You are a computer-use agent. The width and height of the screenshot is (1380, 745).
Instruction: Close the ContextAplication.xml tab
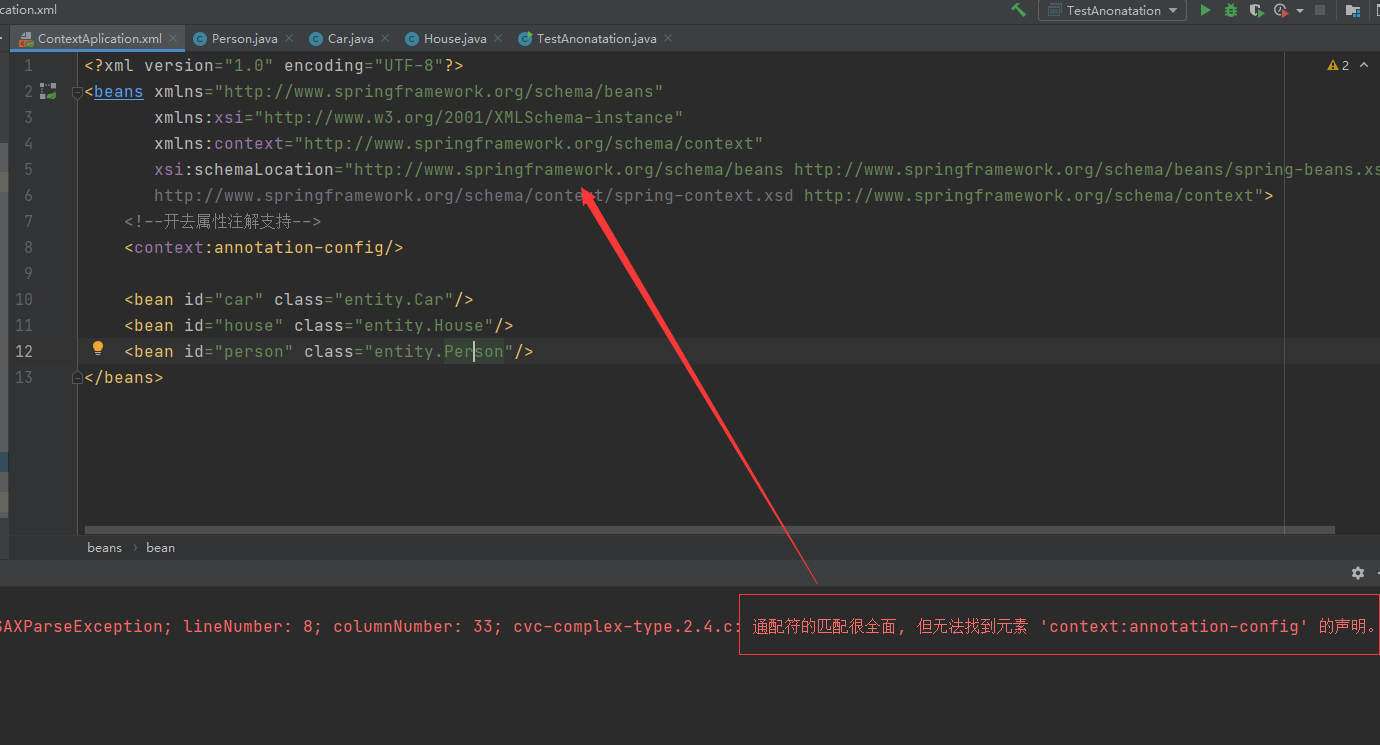click(x=174, y=39)
